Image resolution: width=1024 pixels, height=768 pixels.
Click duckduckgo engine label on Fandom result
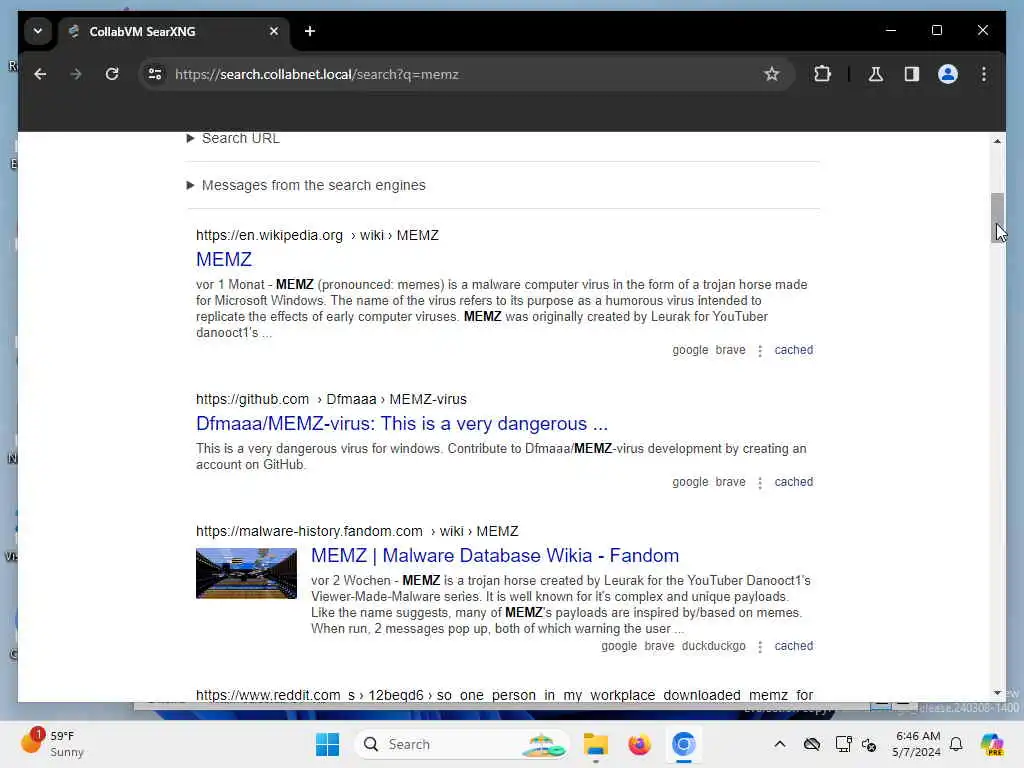point(713,646)
